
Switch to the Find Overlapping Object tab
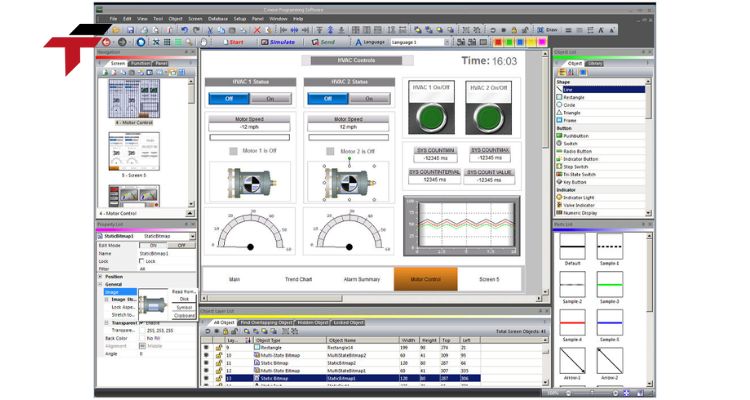point(266,323)
